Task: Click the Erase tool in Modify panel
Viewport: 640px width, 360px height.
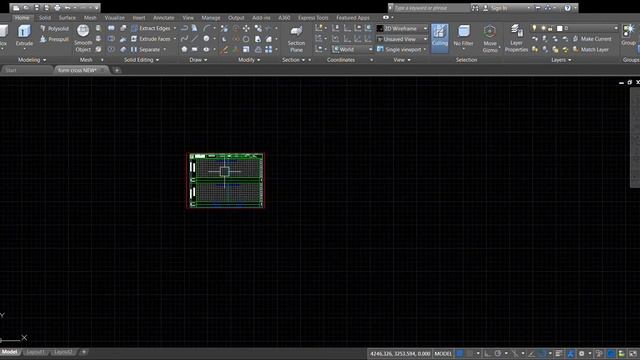Action: (224, 49)
